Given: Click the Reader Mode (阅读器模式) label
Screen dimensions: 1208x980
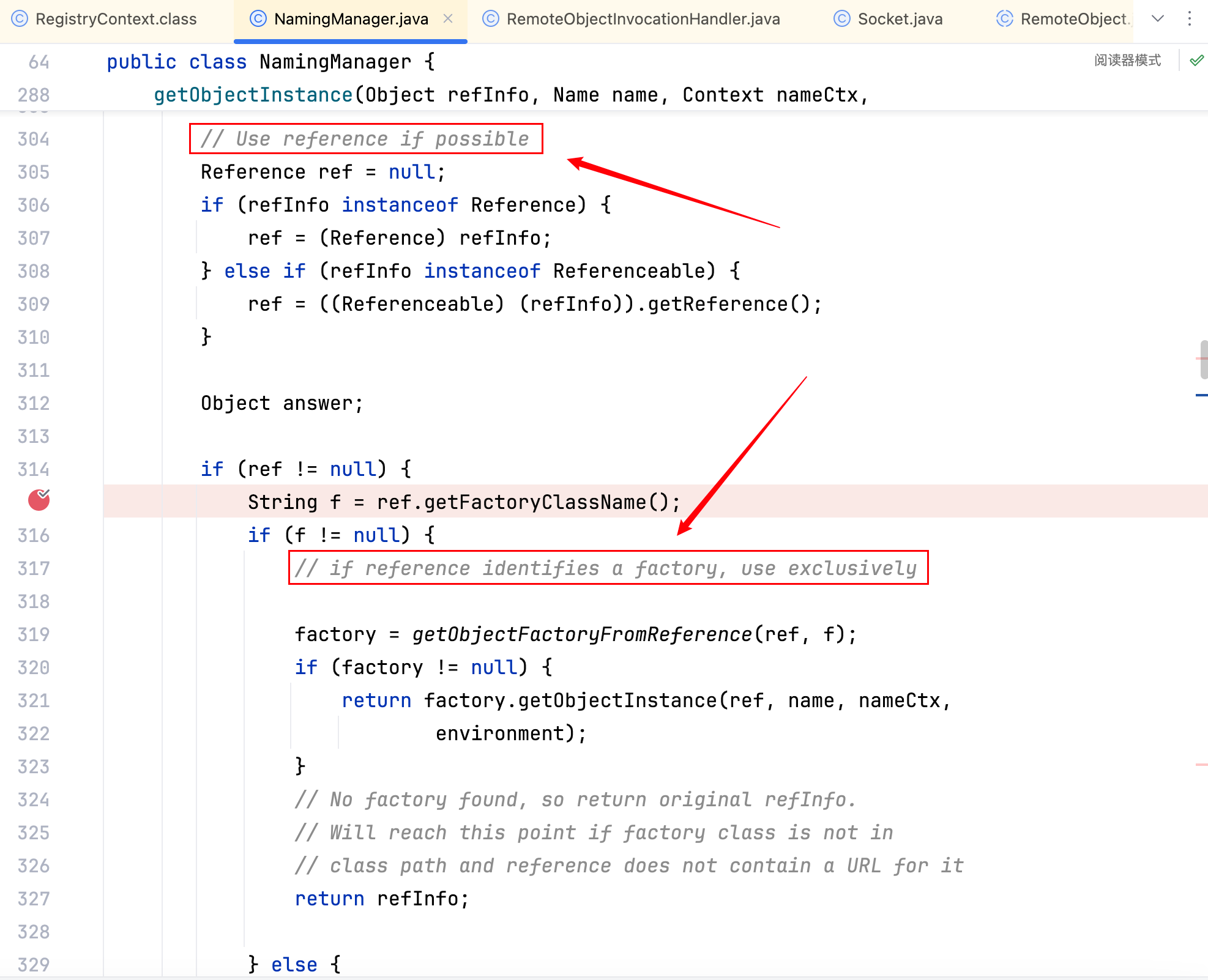Looking at the screenshot, I should point(1127,61).
